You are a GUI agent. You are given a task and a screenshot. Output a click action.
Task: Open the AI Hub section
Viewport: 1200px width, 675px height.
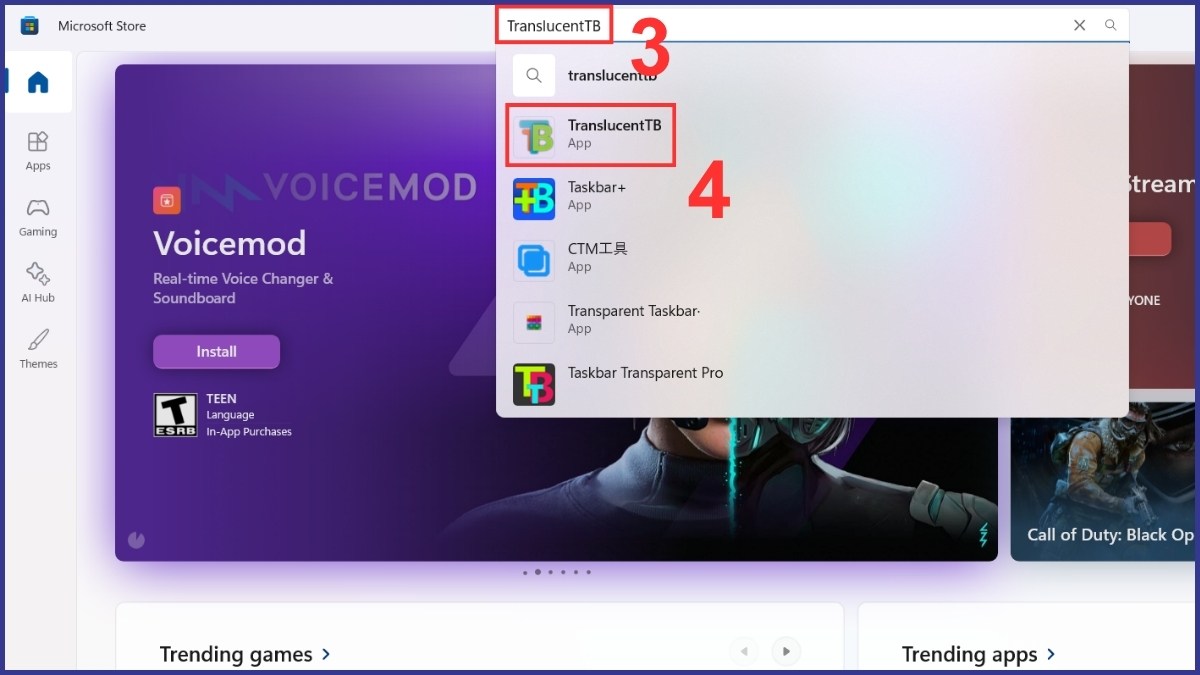38,283
